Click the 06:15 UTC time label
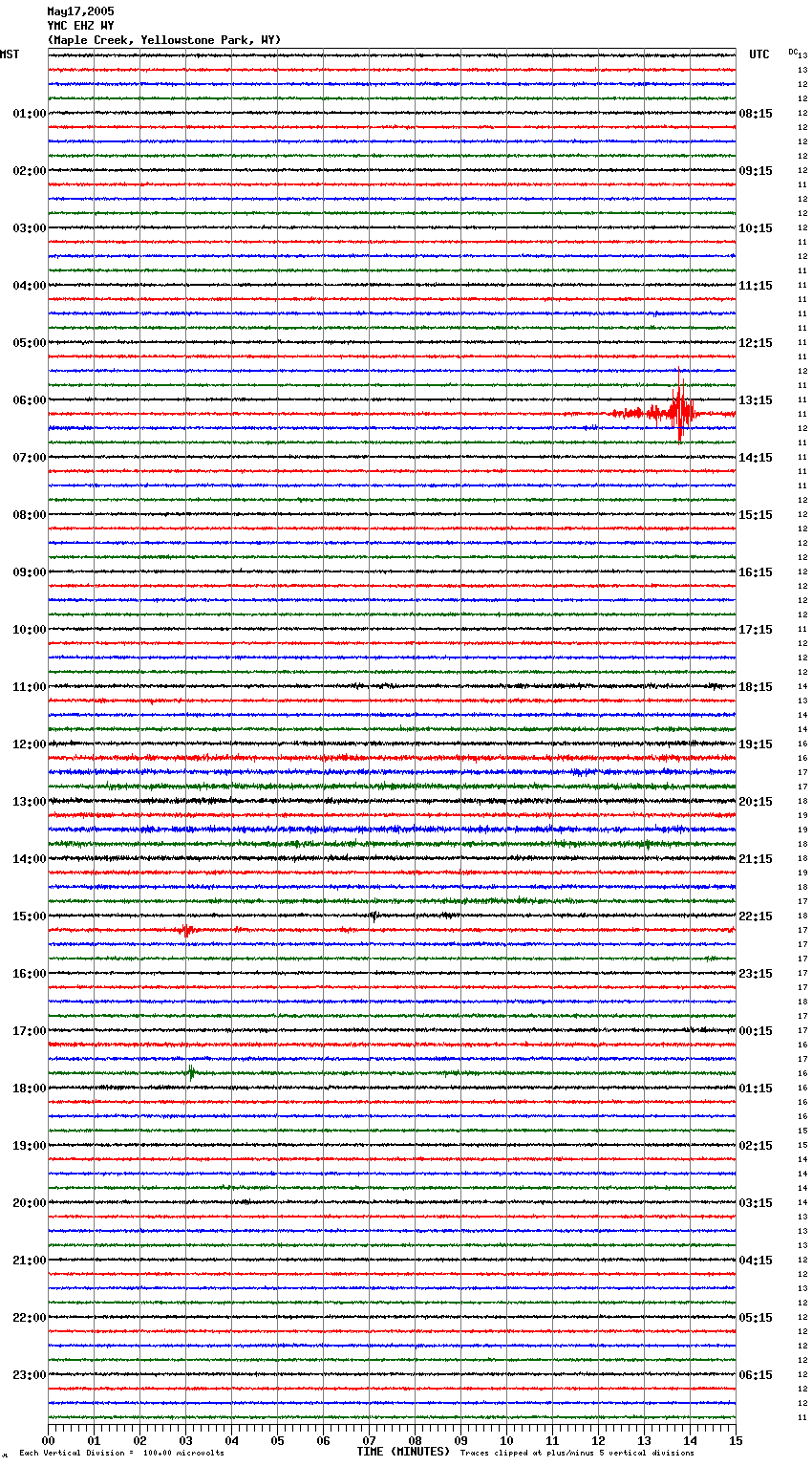 click(756, 1375)
